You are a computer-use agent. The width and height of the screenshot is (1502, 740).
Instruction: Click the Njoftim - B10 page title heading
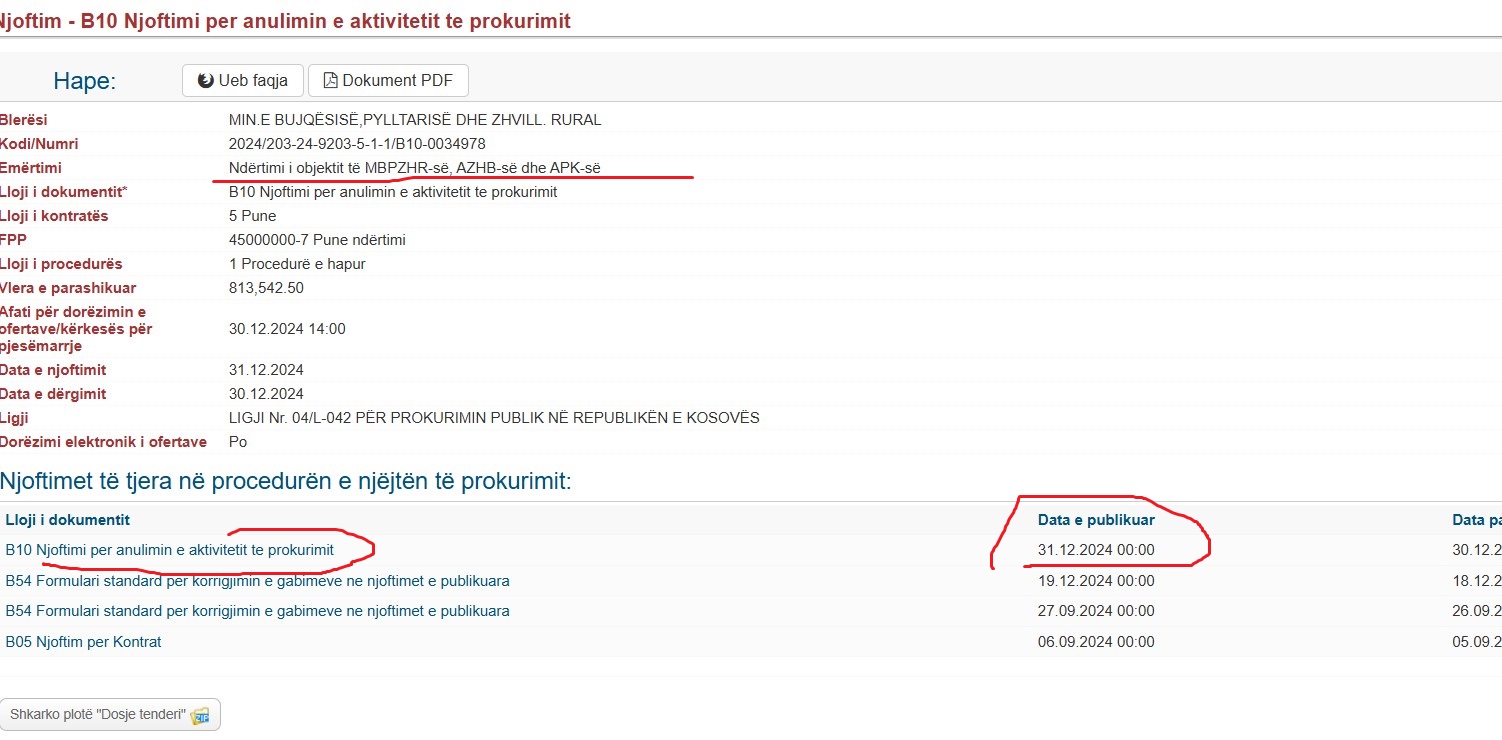pyautogui.click(x=285, y=20)
